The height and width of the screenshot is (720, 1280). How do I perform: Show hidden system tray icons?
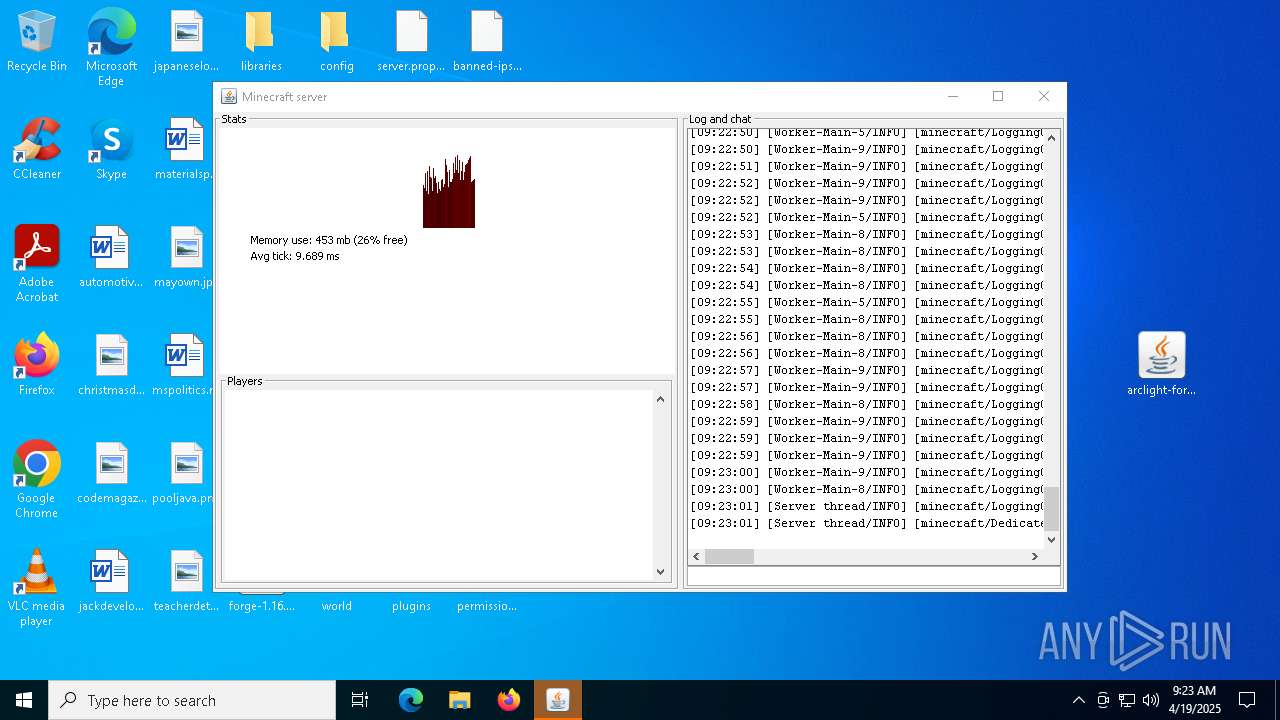click(1078, 700)
